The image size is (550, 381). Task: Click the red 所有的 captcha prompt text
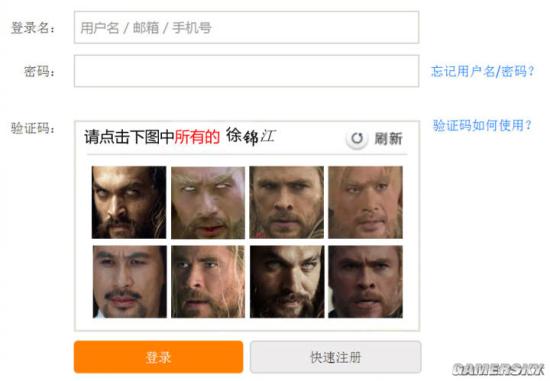click(x=197, y=137)
